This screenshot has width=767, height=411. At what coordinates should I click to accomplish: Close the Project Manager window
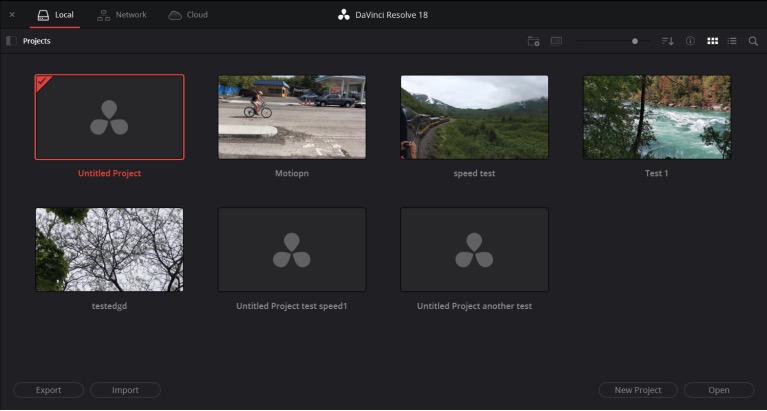12,15
